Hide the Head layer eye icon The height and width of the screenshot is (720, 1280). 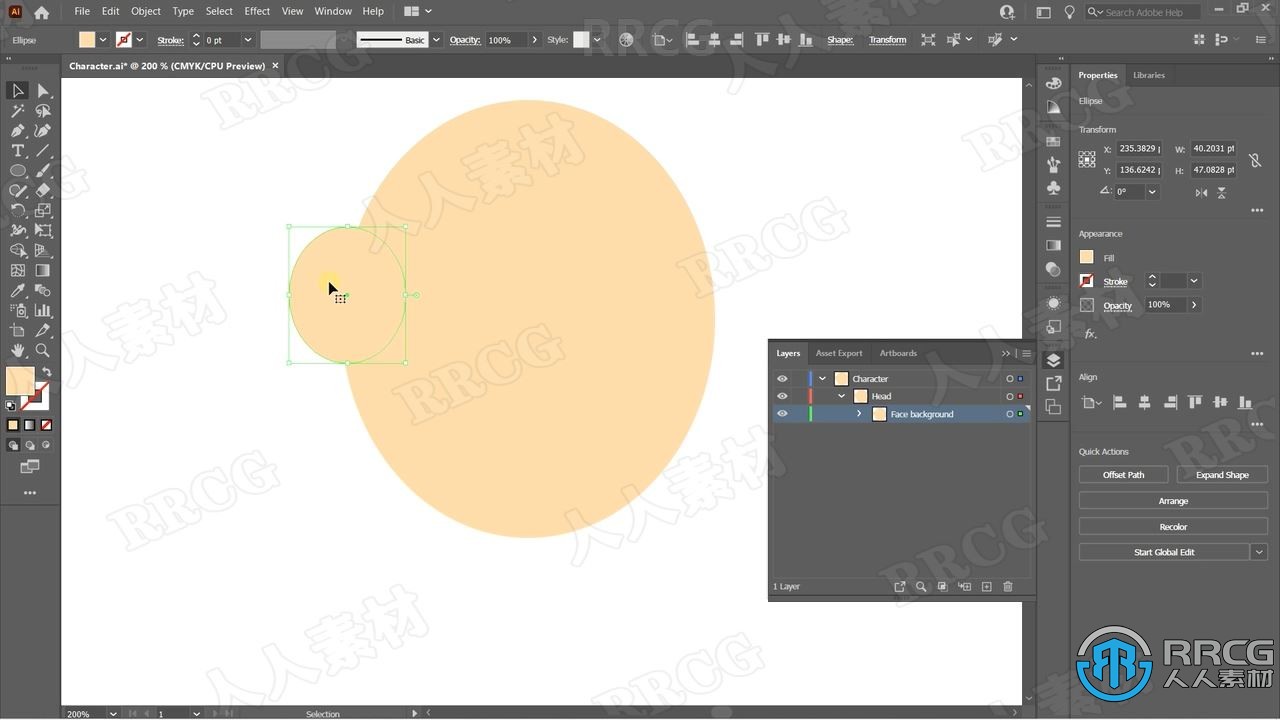pos(782,397)
